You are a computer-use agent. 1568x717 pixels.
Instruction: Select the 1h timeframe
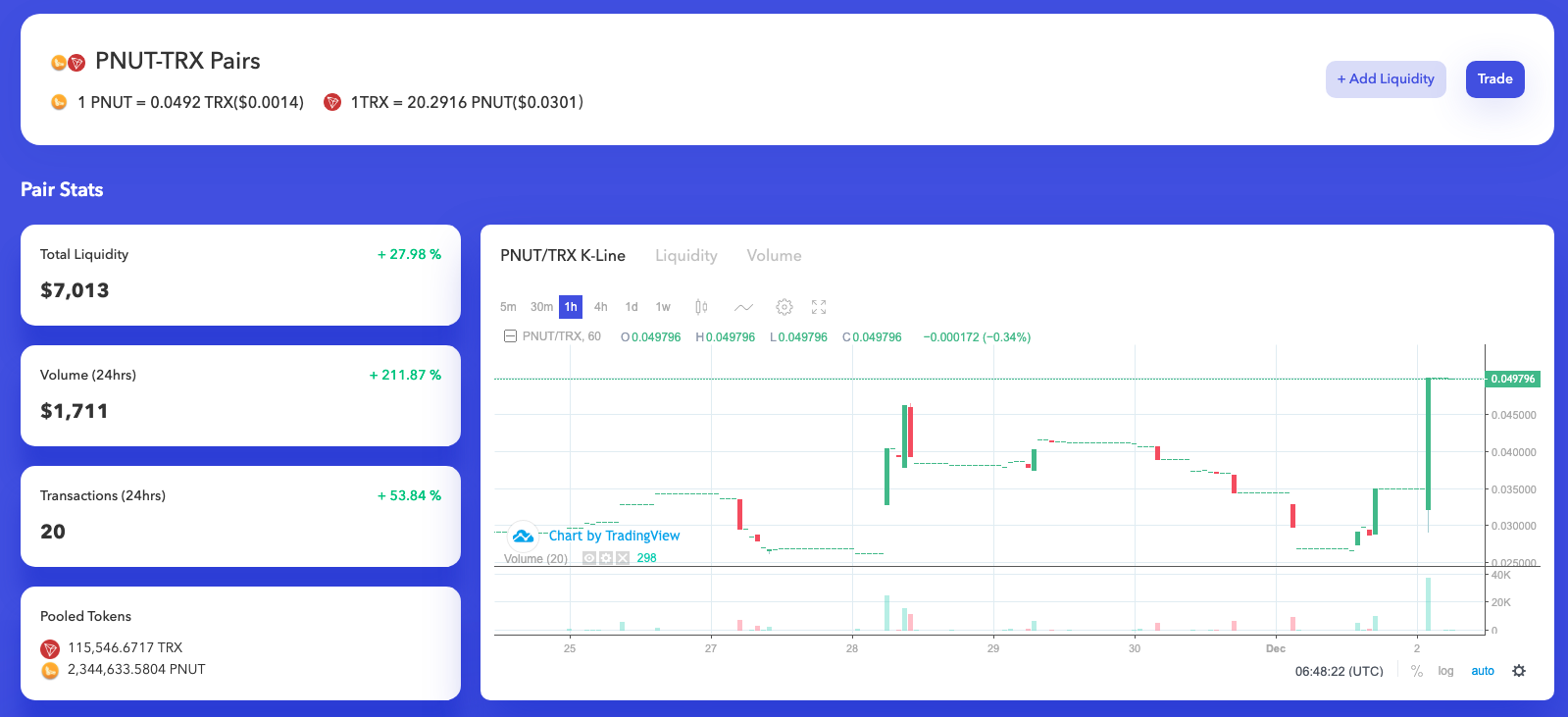pos(571,307)
